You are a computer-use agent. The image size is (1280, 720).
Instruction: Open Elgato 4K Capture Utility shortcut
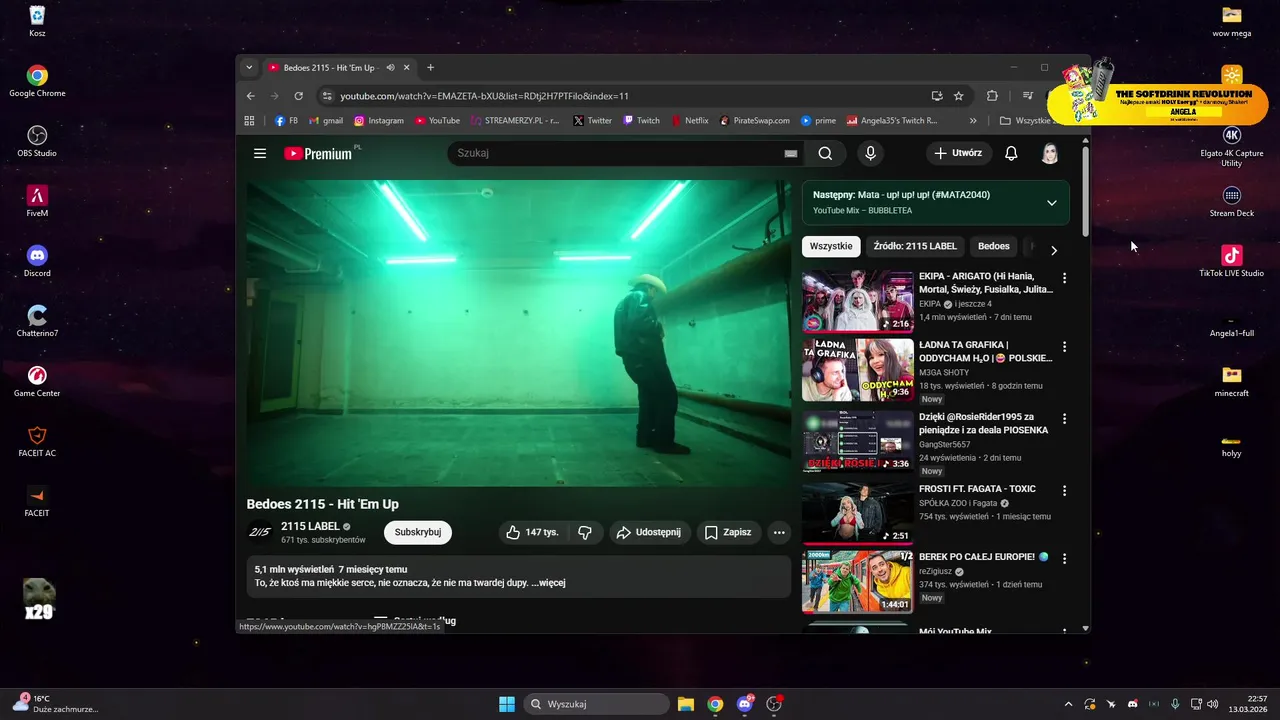[1232, 145]
